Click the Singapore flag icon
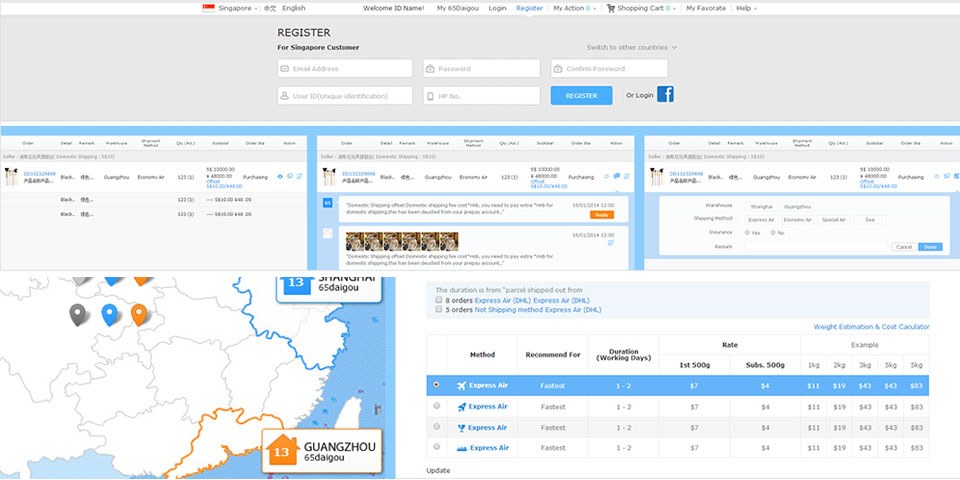 click(x=209, y=8)
